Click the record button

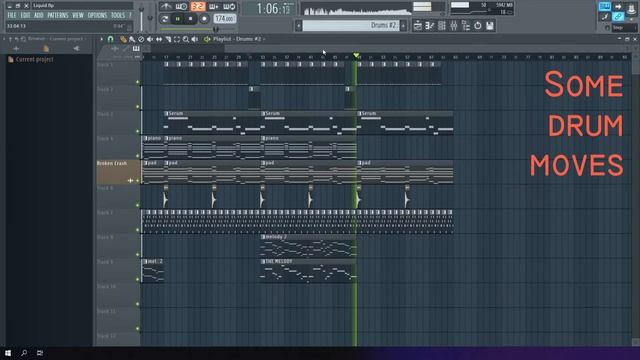pyautogui.click(x=204, y=19)
